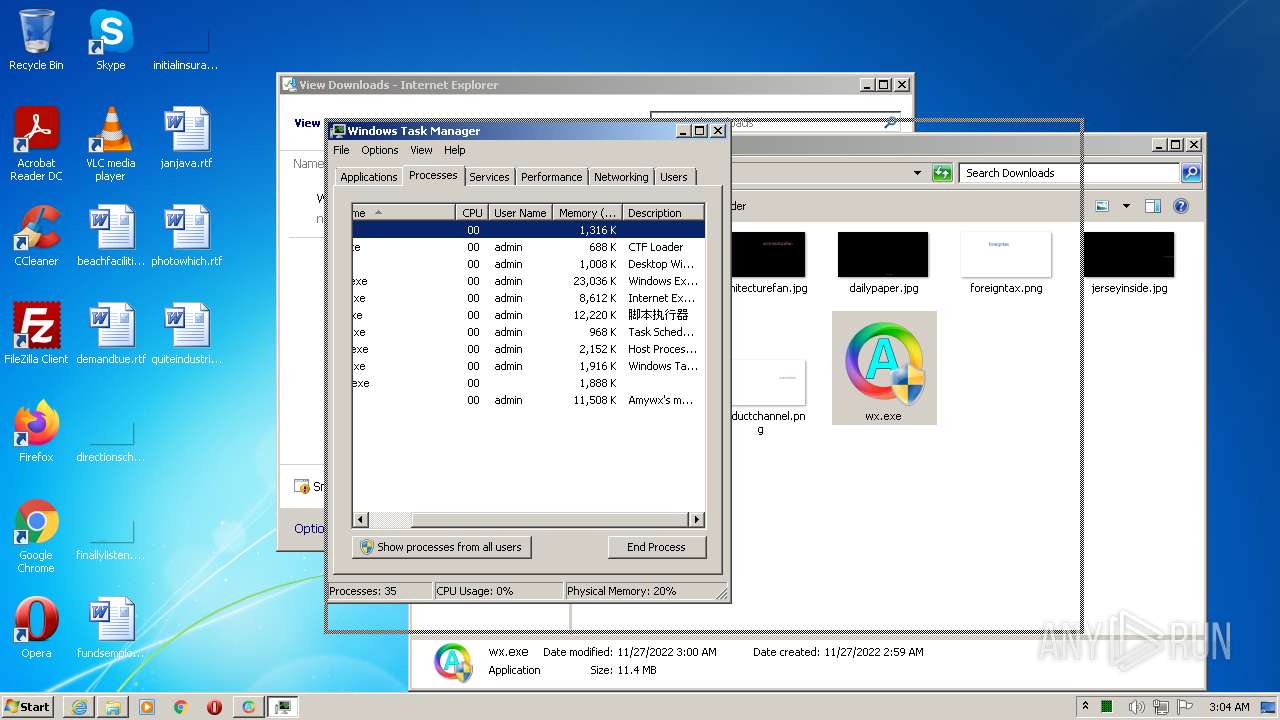
Task: Open the Skype desktop shortcut
Action: point(110,40)
